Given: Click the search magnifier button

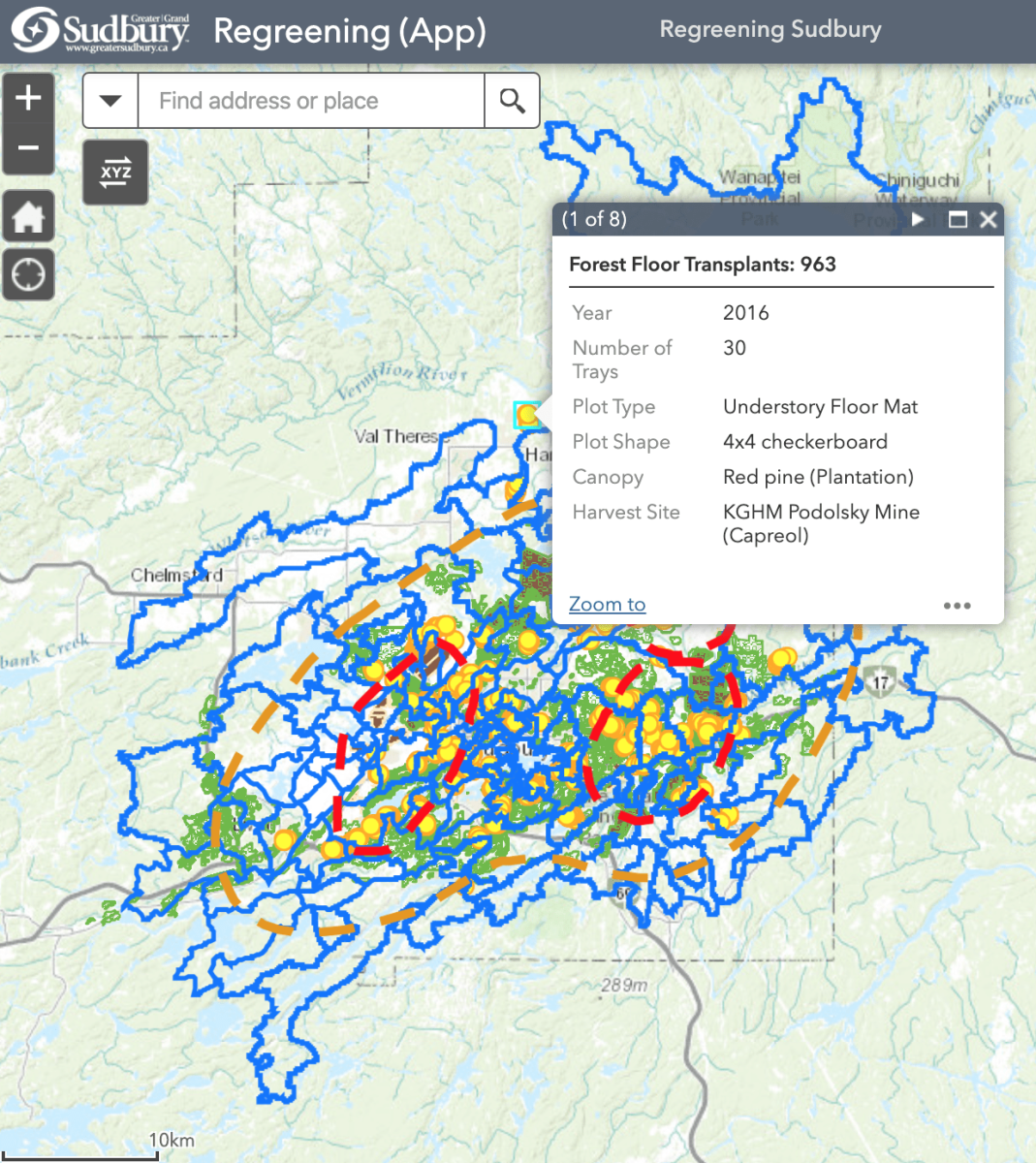Looking at the screenshot, I should [x=512, y=101].
